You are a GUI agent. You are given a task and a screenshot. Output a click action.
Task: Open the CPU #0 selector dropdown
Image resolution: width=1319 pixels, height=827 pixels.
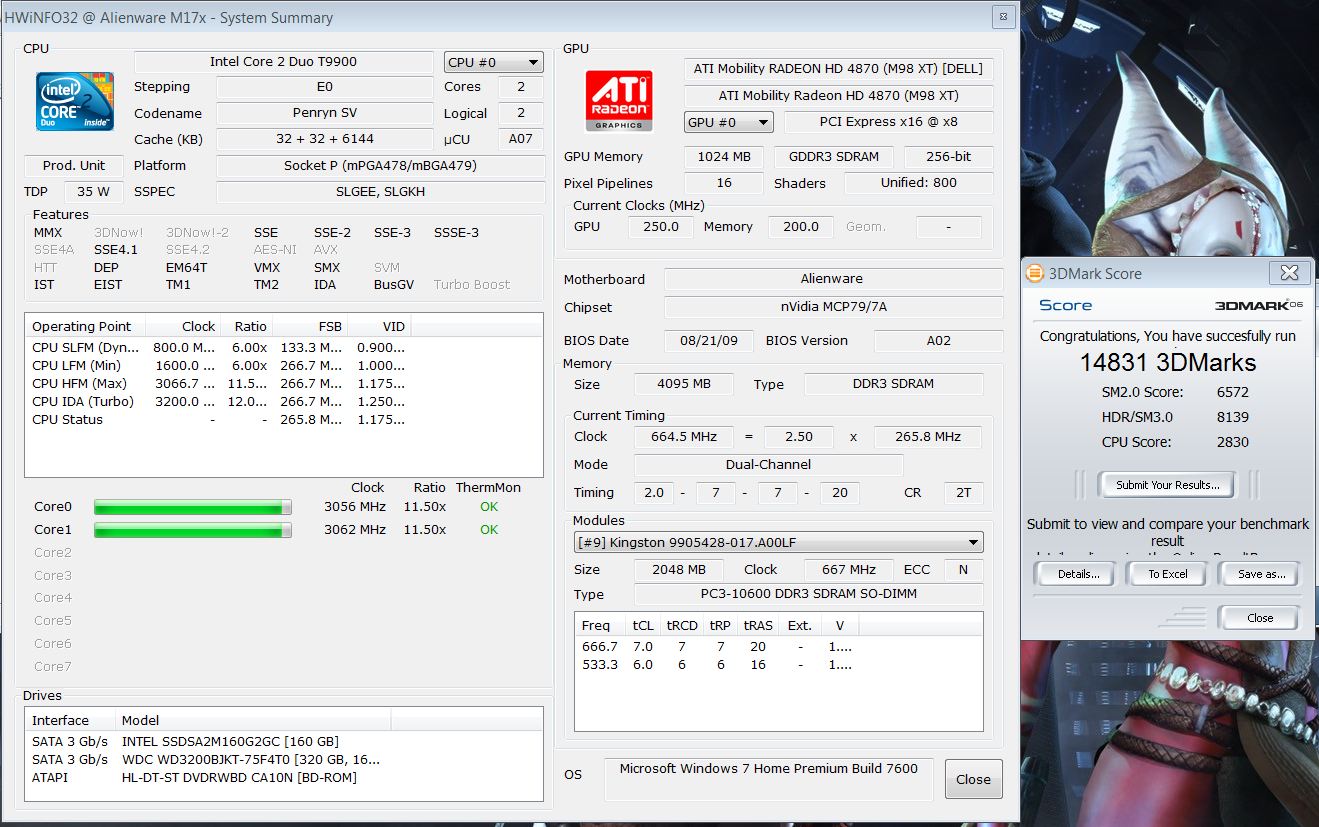coord(494,62)
